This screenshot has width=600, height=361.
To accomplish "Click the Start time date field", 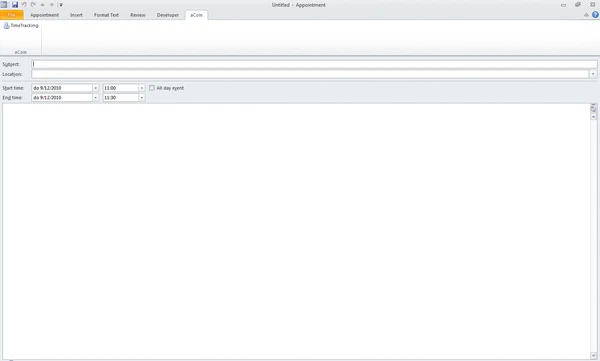I will 62,88.
